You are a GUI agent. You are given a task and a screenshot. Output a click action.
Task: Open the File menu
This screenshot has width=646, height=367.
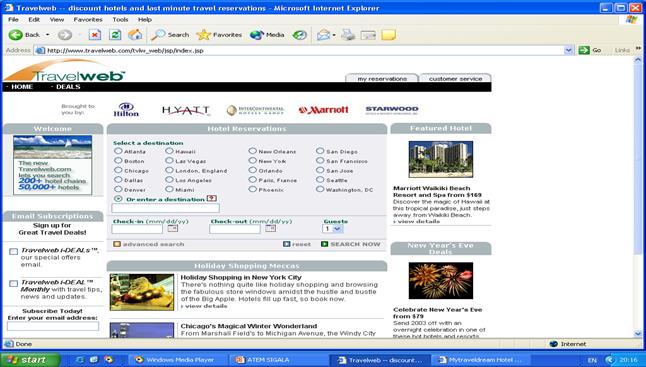[13, 19]
